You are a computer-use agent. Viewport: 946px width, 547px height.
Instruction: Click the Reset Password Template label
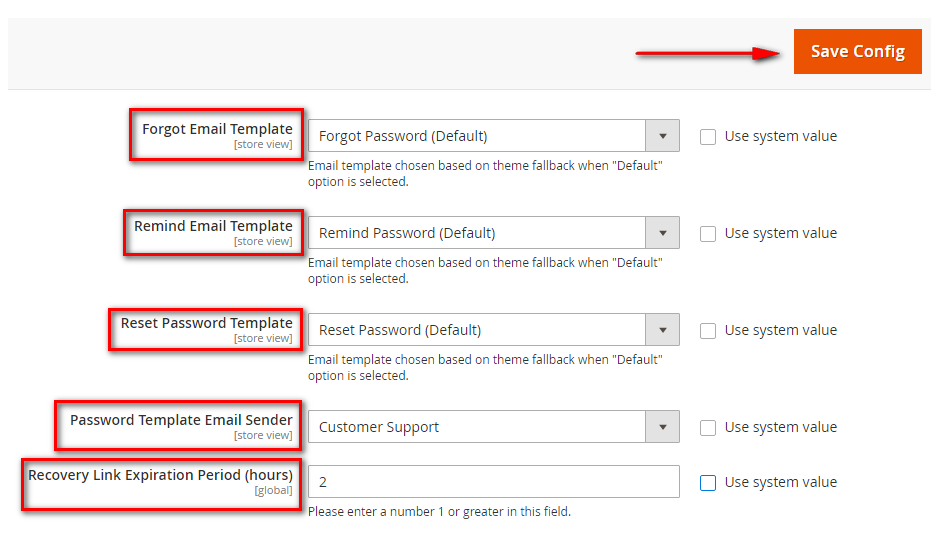pos(206,323)
